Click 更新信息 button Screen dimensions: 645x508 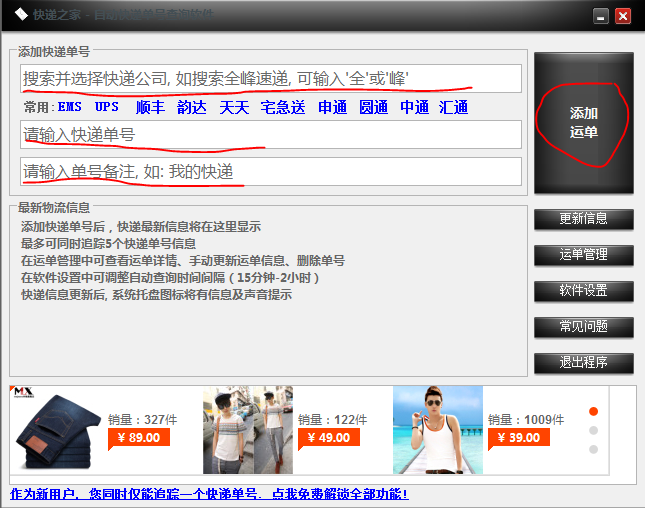click(x=584, y=219)
